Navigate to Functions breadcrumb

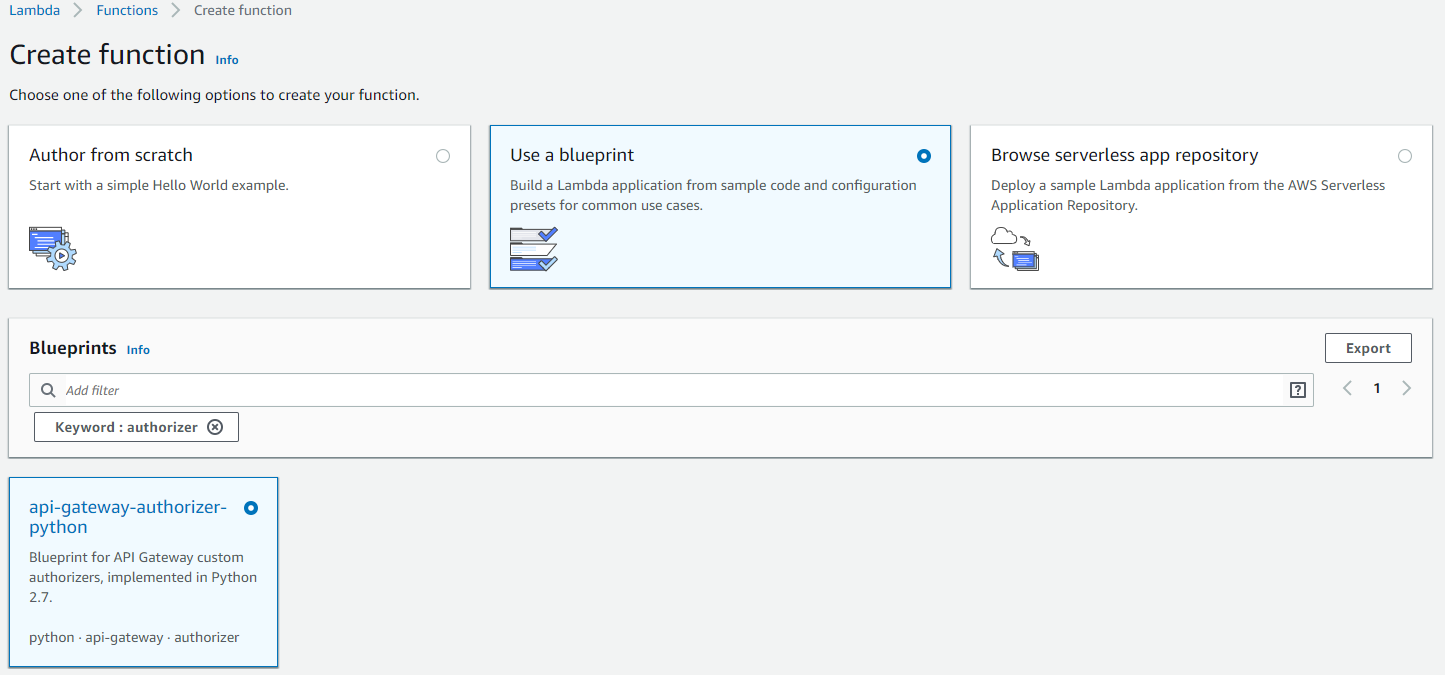(x=127, y=10)
